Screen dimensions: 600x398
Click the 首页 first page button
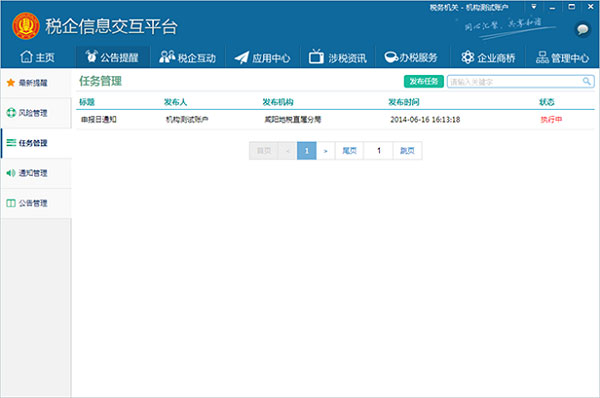pyautogui.click(x=264, y=151)
